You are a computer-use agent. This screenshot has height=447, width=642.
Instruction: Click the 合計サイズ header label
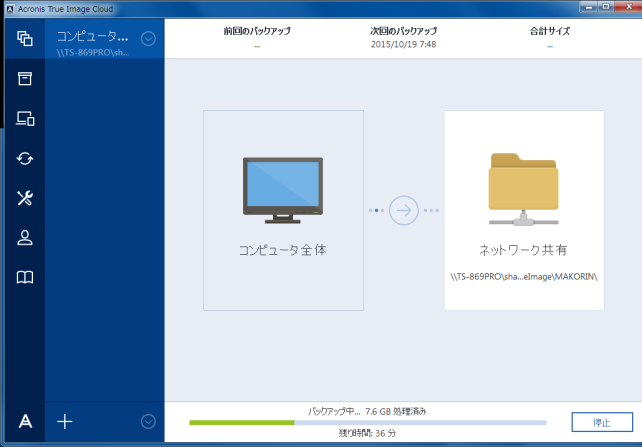[550, 31]
